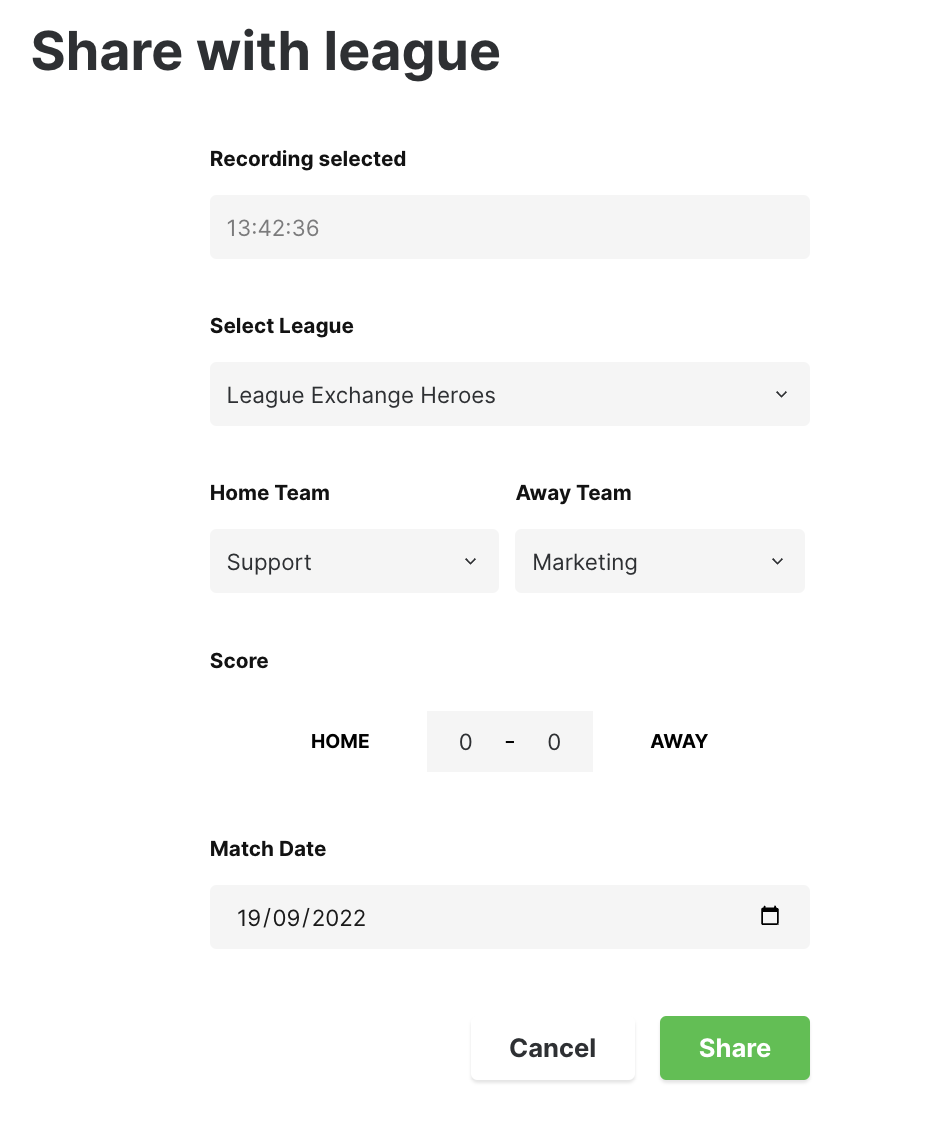Click the Select League field label
This screenshot has height=1134, width=946.
(x=281, y=326)
